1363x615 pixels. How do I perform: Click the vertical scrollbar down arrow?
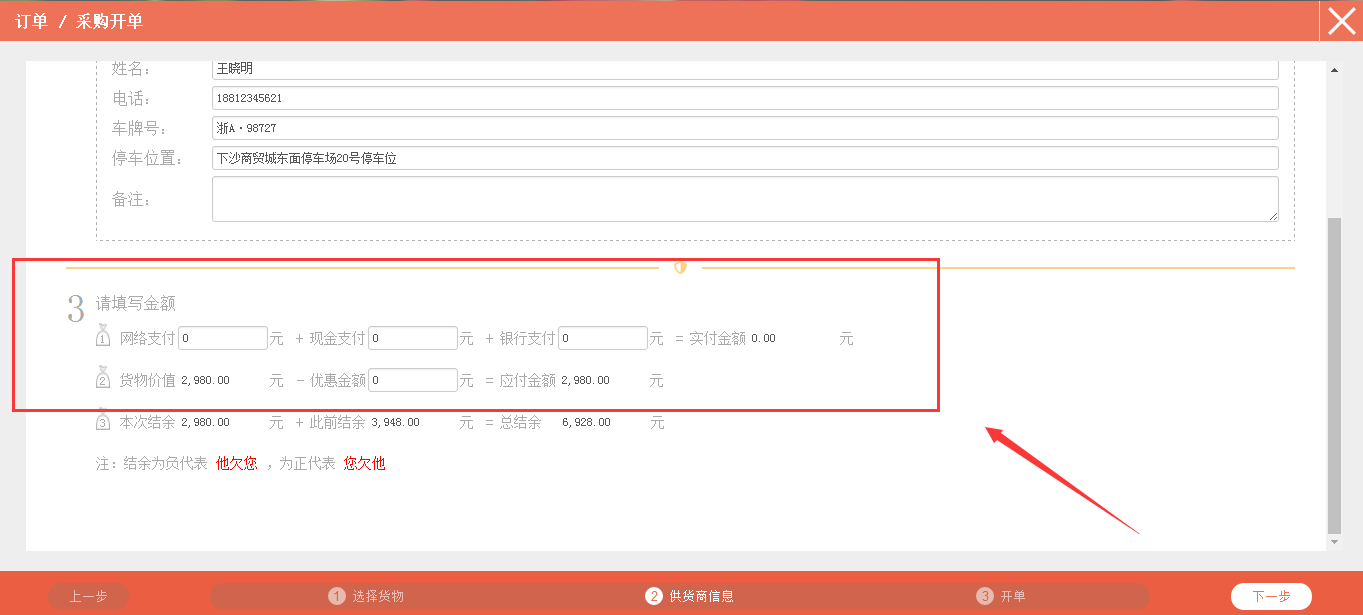pos(1334,541)
